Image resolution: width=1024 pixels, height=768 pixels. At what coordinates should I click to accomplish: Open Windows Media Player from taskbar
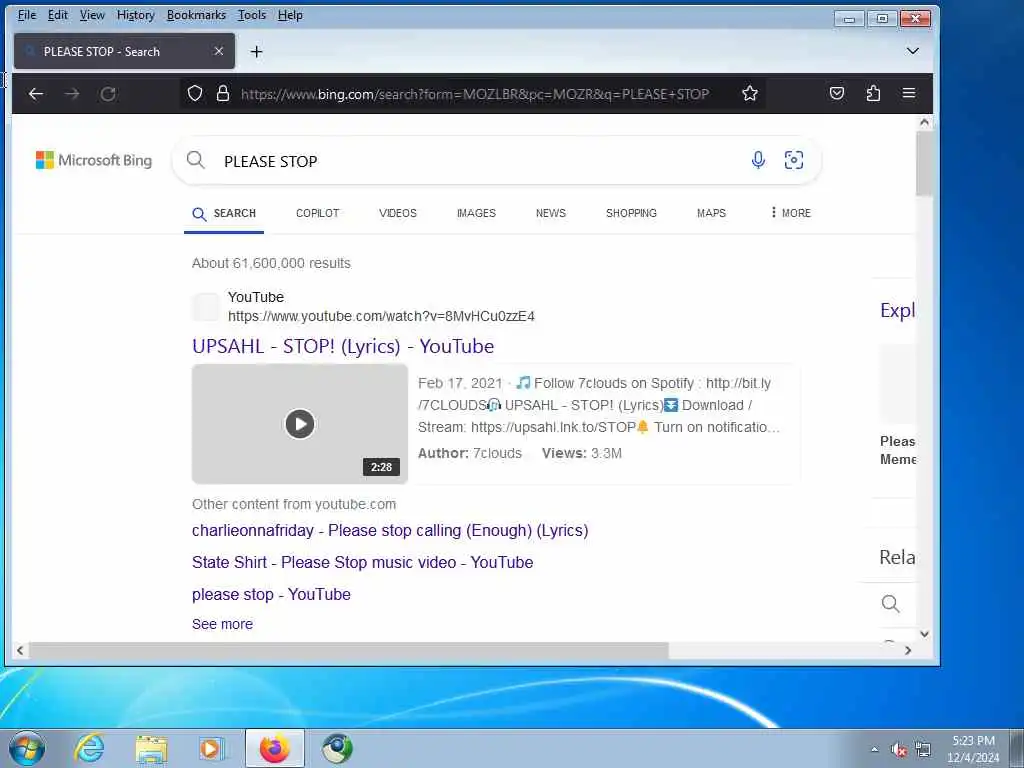[212, 749]
